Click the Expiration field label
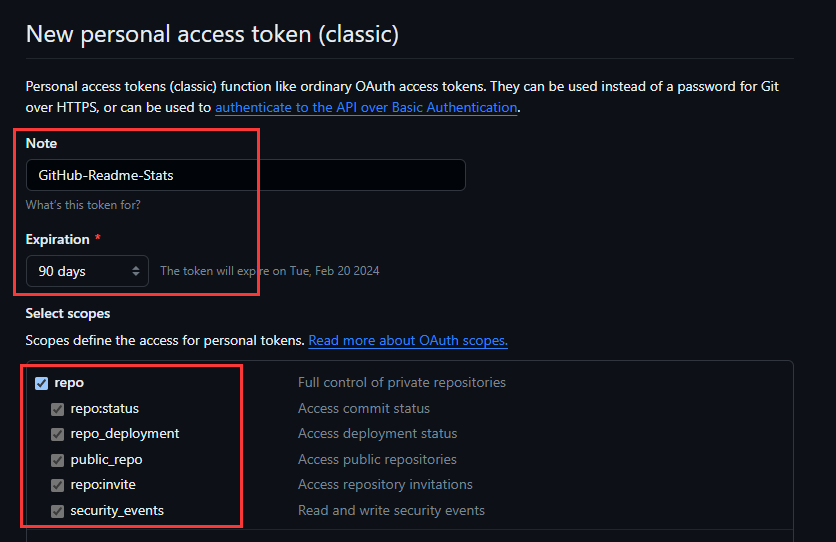Image resolution: width=836 pixels, height=542 pixels. pyautogui.click(x=58, y=239)
